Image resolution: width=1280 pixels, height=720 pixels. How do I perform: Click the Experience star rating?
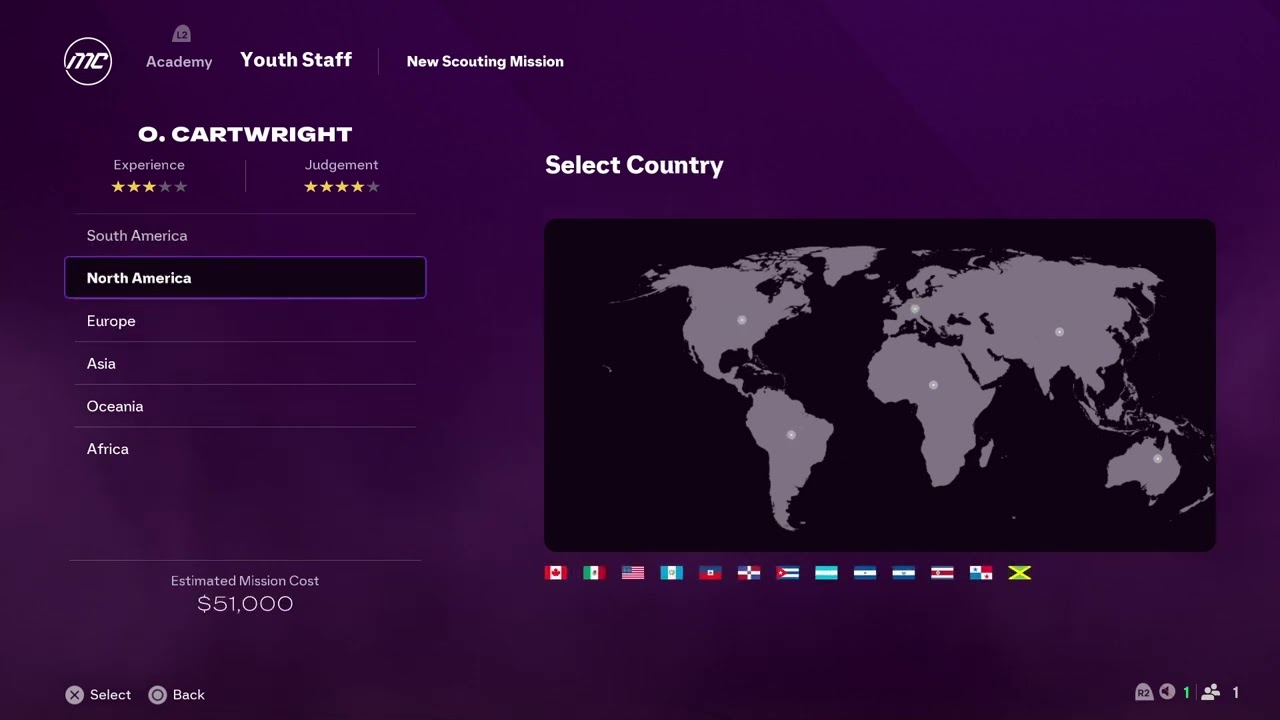pos(149,187)
